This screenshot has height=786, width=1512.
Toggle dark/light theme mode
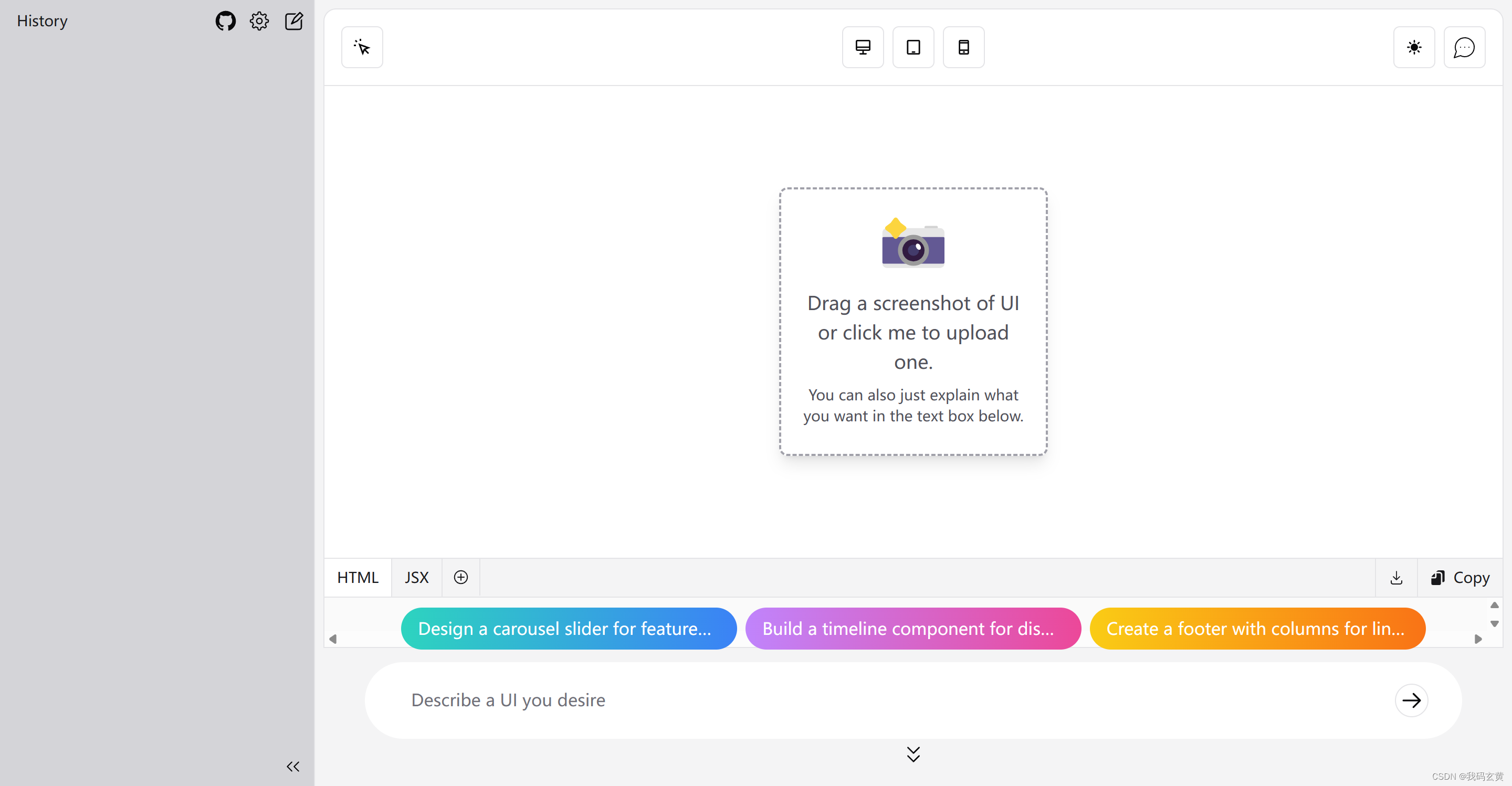[x=1414, y=47]
